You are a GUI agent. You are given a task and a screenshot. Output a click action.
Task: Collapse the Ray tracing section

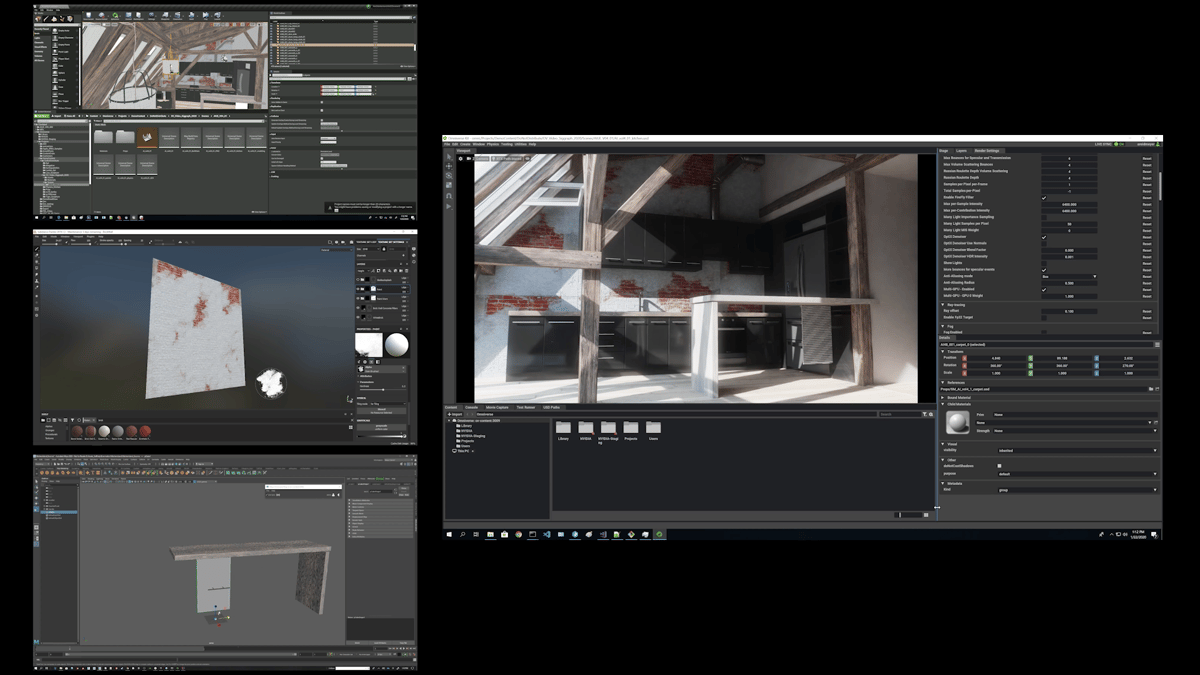click(x=941, y=305)
